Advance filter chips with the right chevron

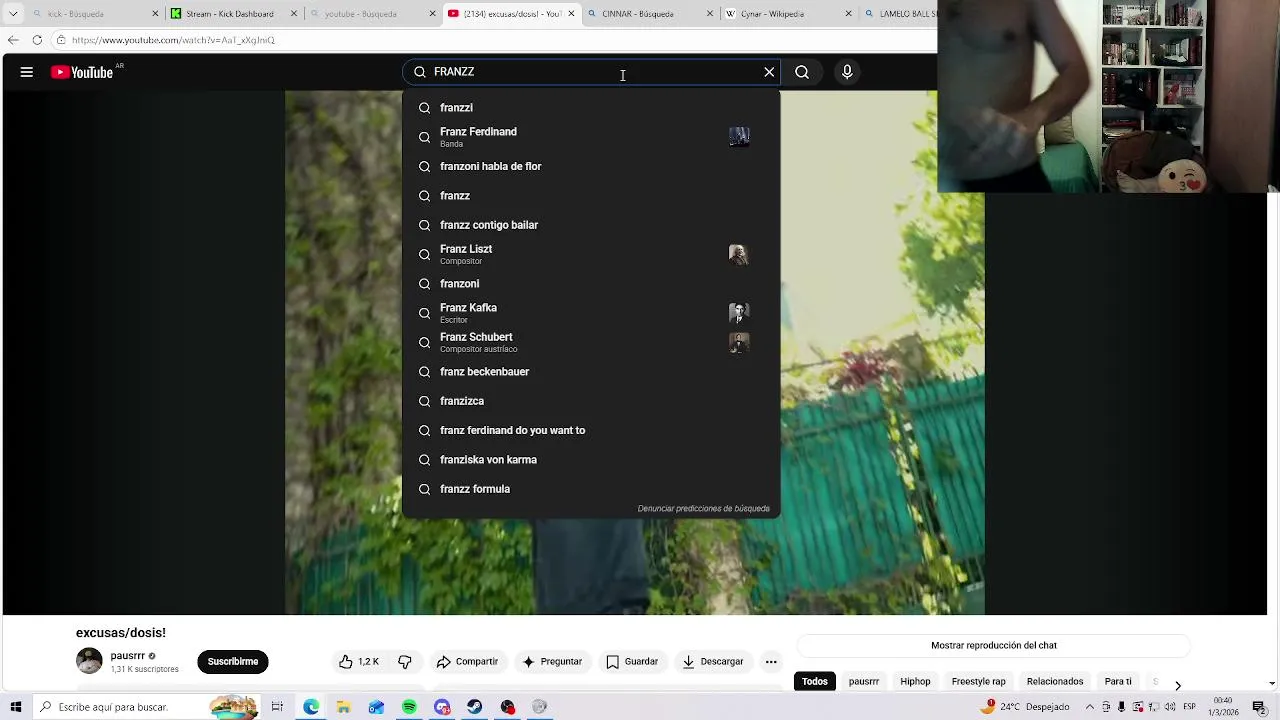[1177, 685]
